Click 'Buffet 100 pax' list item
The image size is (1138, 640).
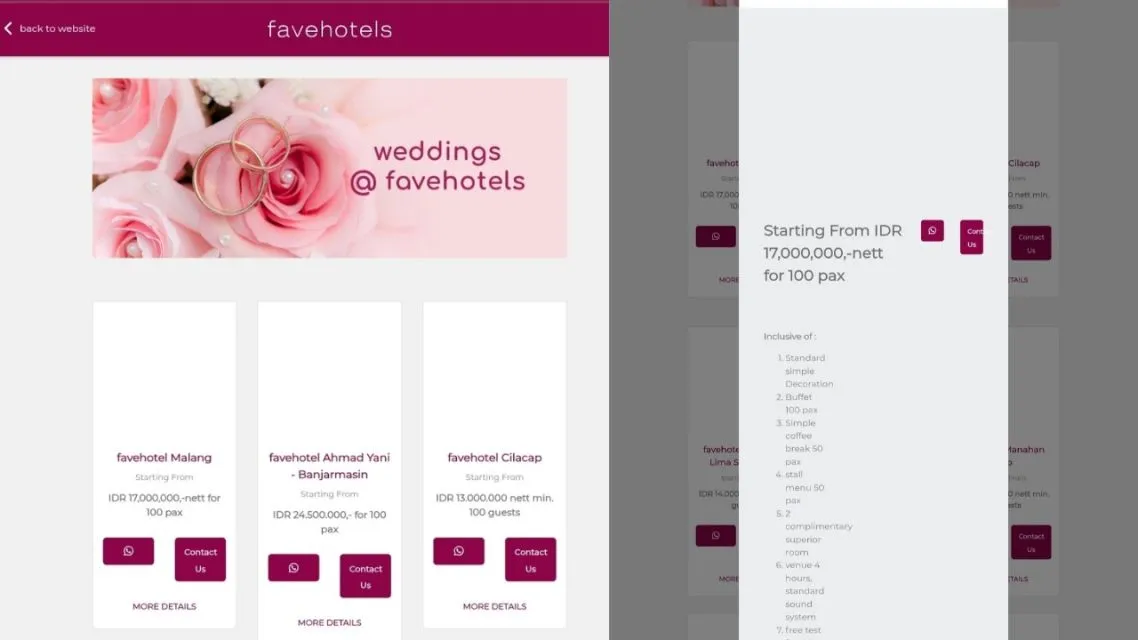pyautogui.click(x=801, y=403)
